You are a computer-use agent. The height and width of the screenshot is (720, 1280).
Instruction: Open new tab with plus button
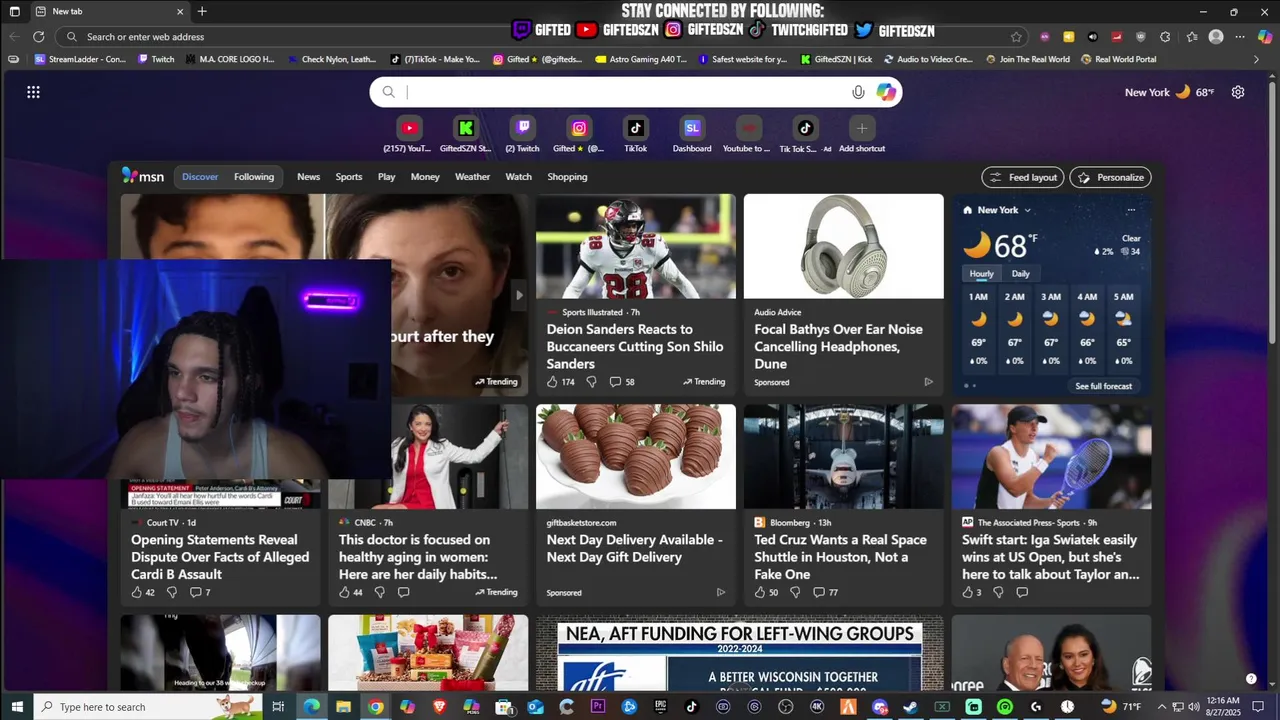(x=202, y=11)
